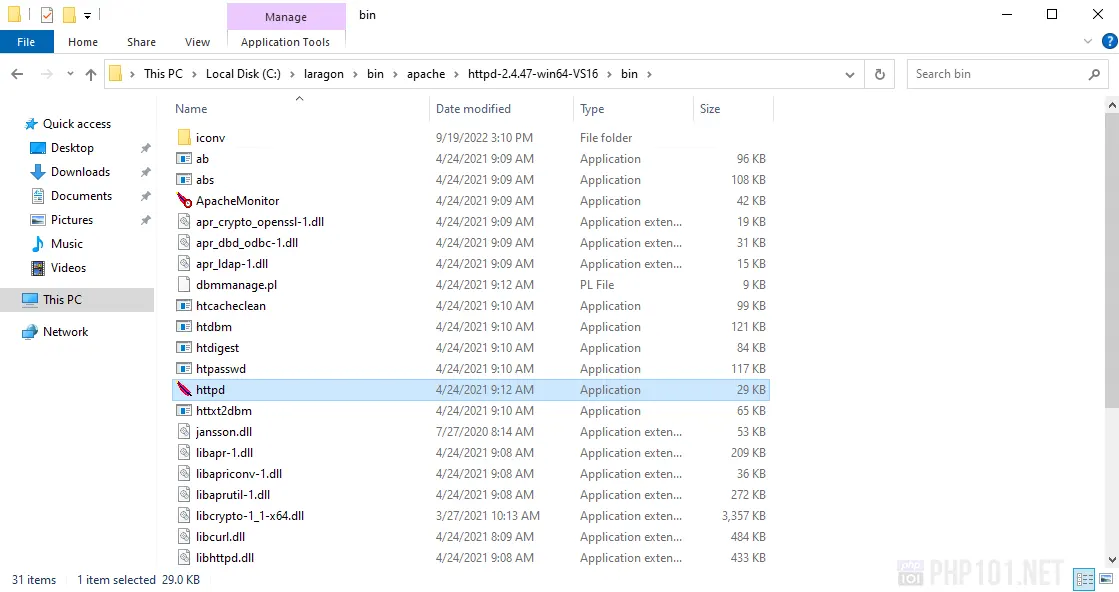Select Downloads in Quick access

(80, 172)
